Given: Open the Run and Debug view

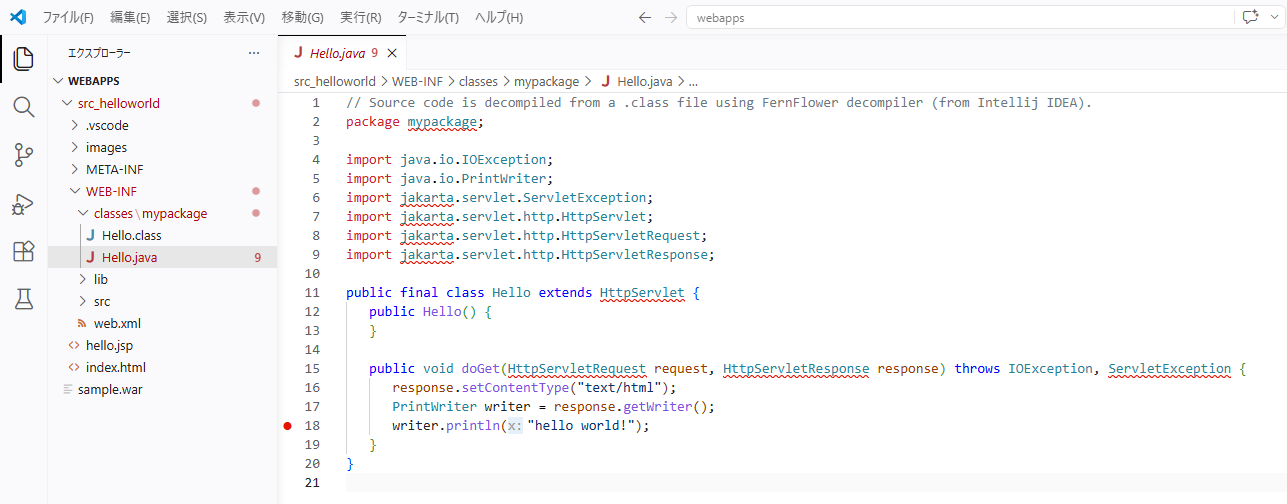Looking at the screenshot, I should tap(23, 204).
